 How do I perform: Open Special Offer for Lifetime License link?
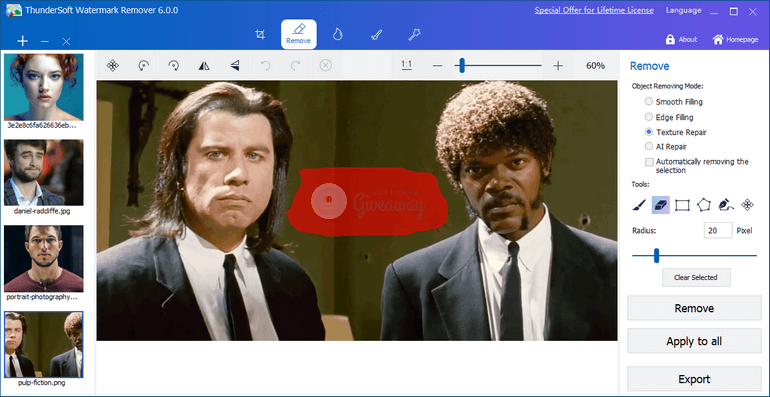coord(594,10)
